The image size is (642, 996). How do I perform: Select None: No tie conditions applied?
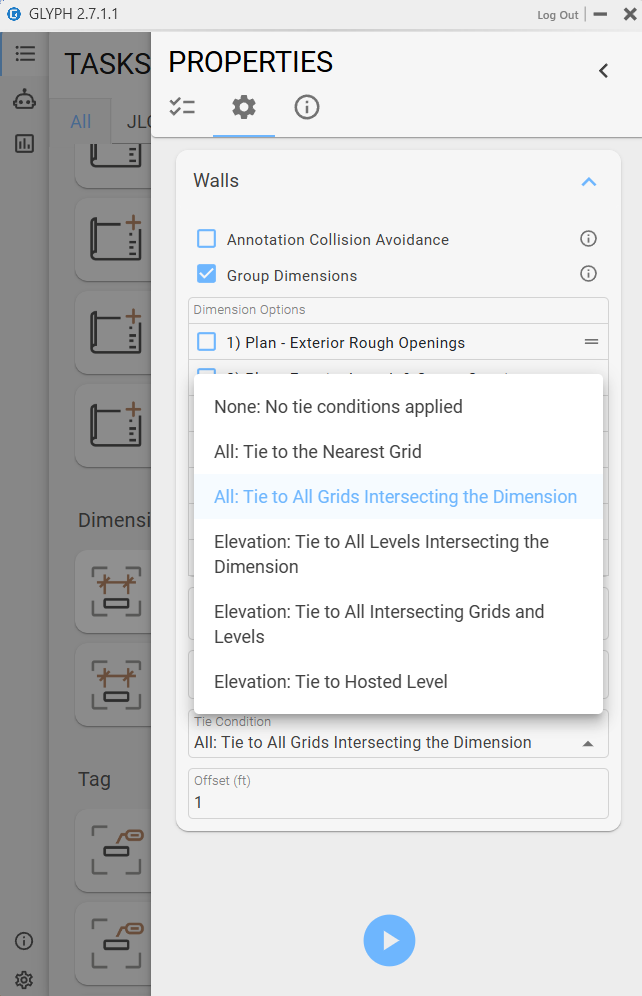338,407
